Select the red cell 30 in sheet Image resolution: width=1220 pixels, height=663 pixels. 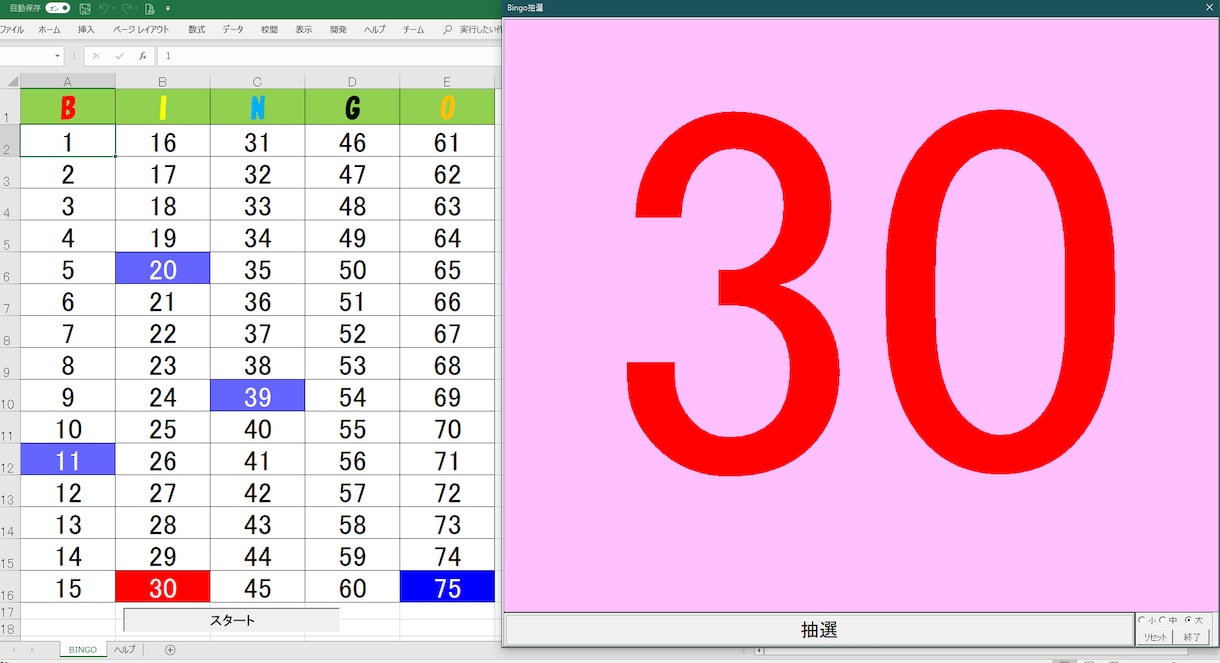click(x=162, y=587)
